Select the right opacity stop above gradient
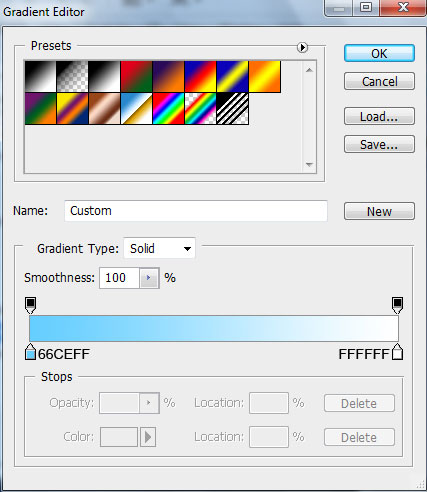The height and width of the screenshot is (492, 427). coord(397,305)
